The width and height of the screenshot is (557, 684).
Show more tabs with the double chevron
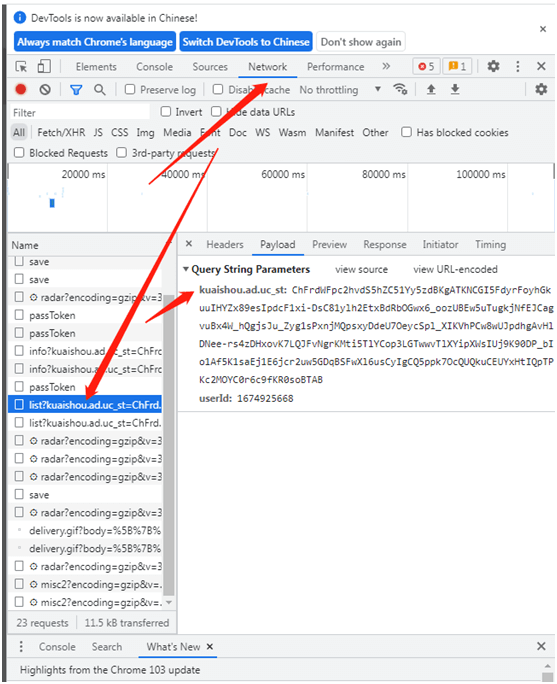click(386, 66)
